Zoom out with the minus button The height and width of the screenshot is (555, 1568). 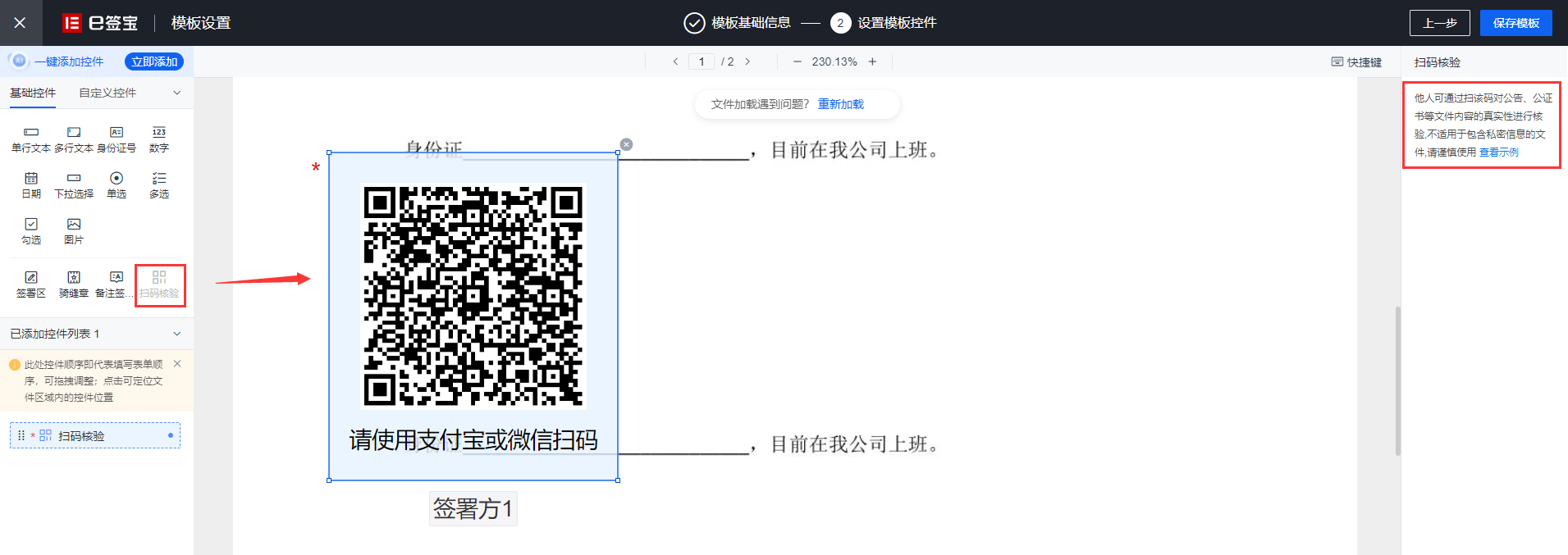pos(797,61)
